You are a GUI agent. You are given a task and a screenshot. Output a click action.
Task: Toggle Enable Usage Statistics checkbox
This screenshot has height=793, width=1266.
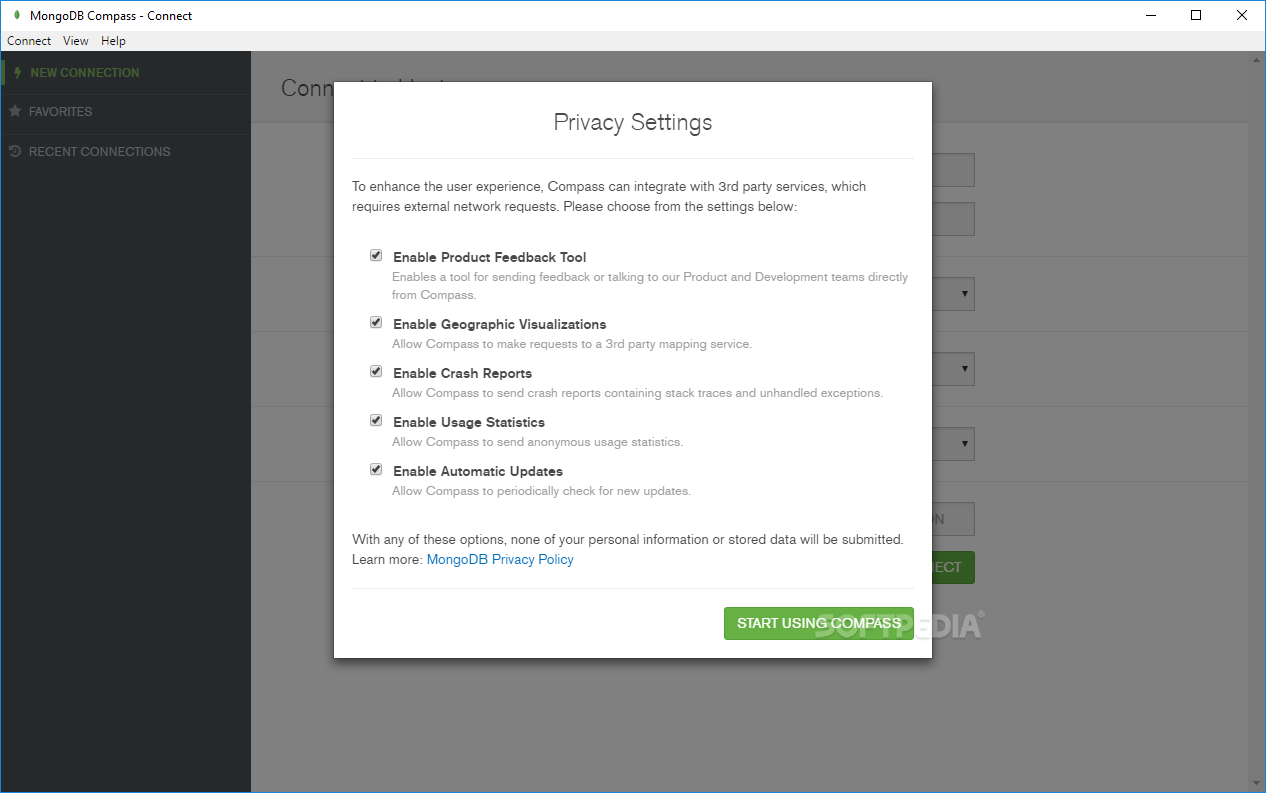pyautogui.click(x=376, y=420)
